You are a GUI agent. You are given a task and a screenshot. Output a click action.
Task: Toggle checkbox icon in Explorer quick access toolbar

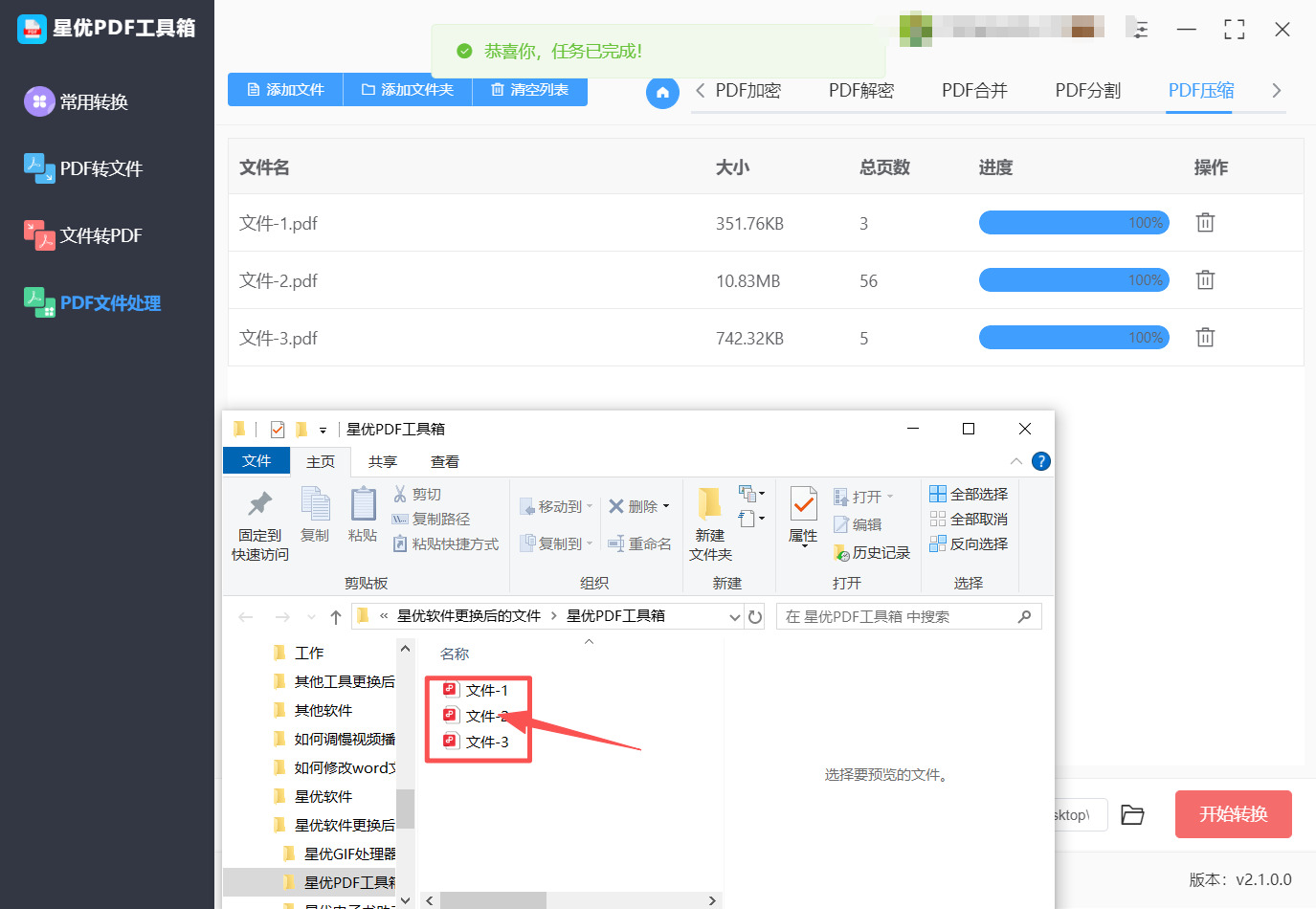click(x=278, y=430)
